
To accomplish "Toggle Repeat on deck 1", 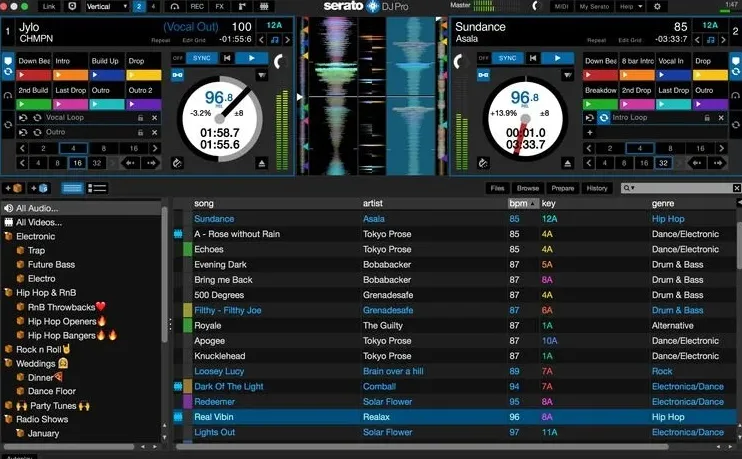I will point(160,41).
